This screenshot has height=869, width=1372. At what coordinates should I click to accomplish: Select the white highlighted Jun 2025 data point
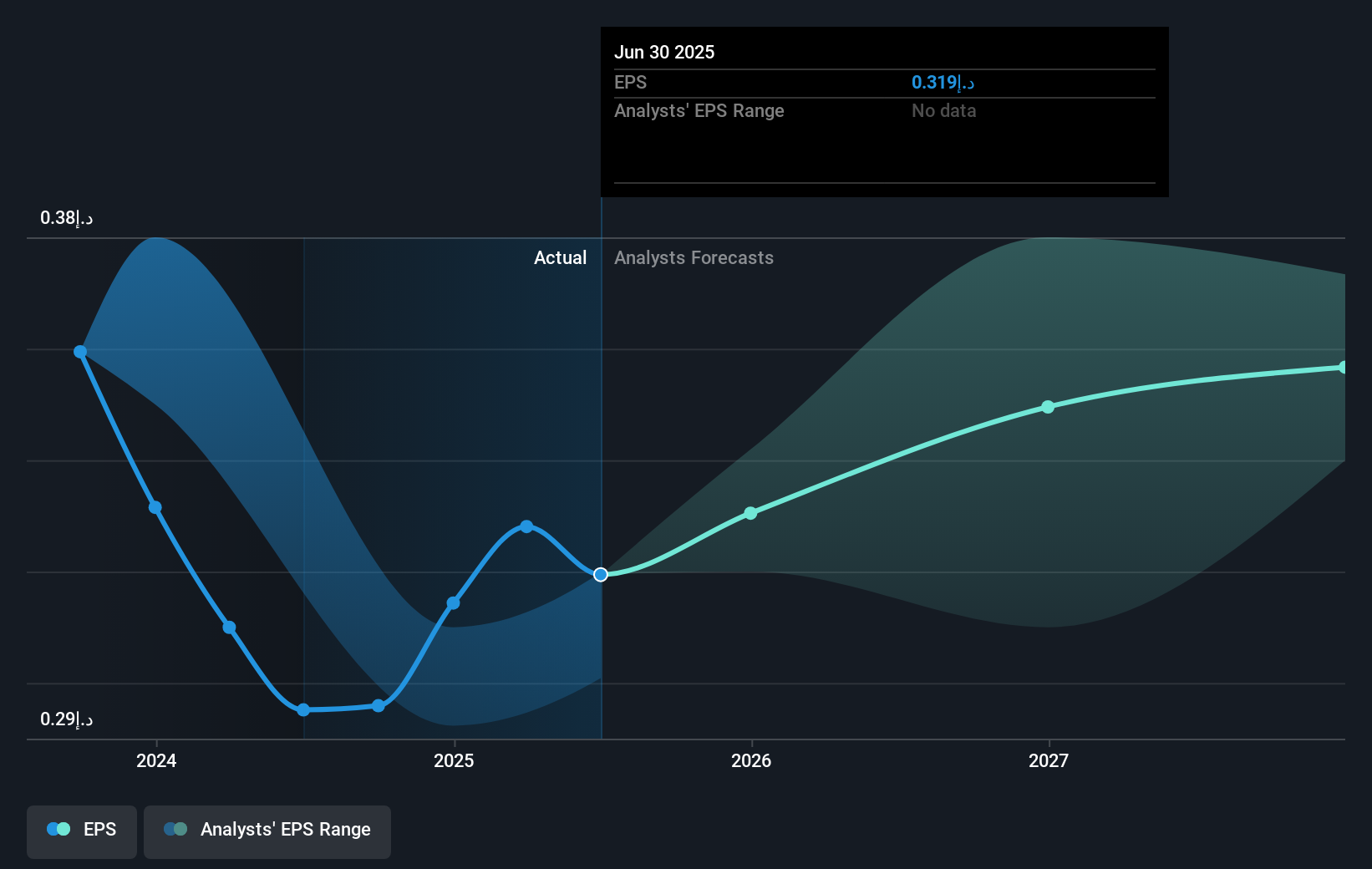click(x=599, y=574)
